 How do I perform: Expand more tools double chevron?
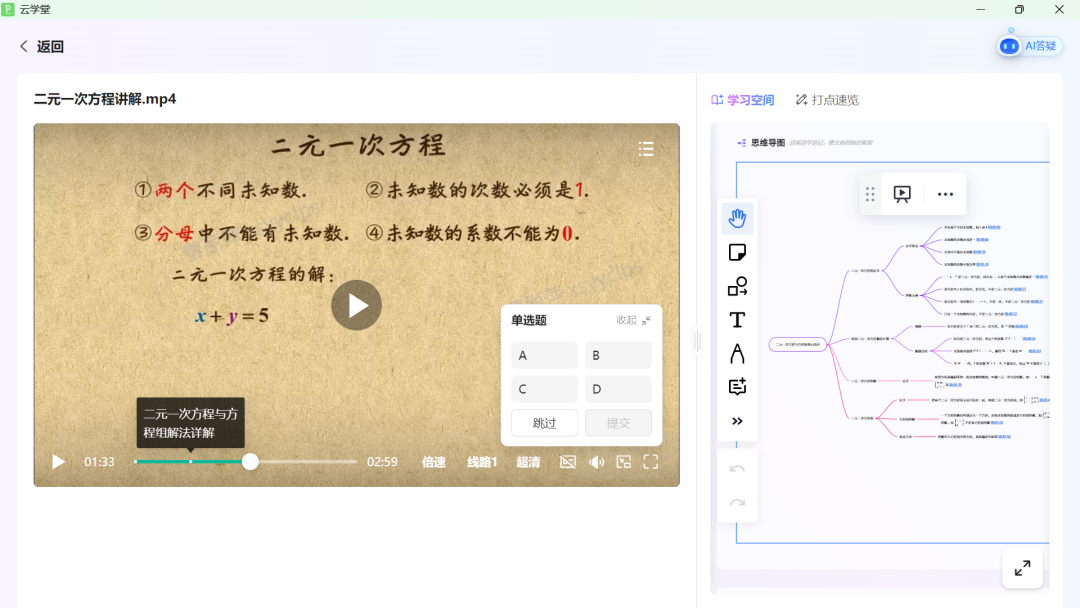[x=737, y=421]
